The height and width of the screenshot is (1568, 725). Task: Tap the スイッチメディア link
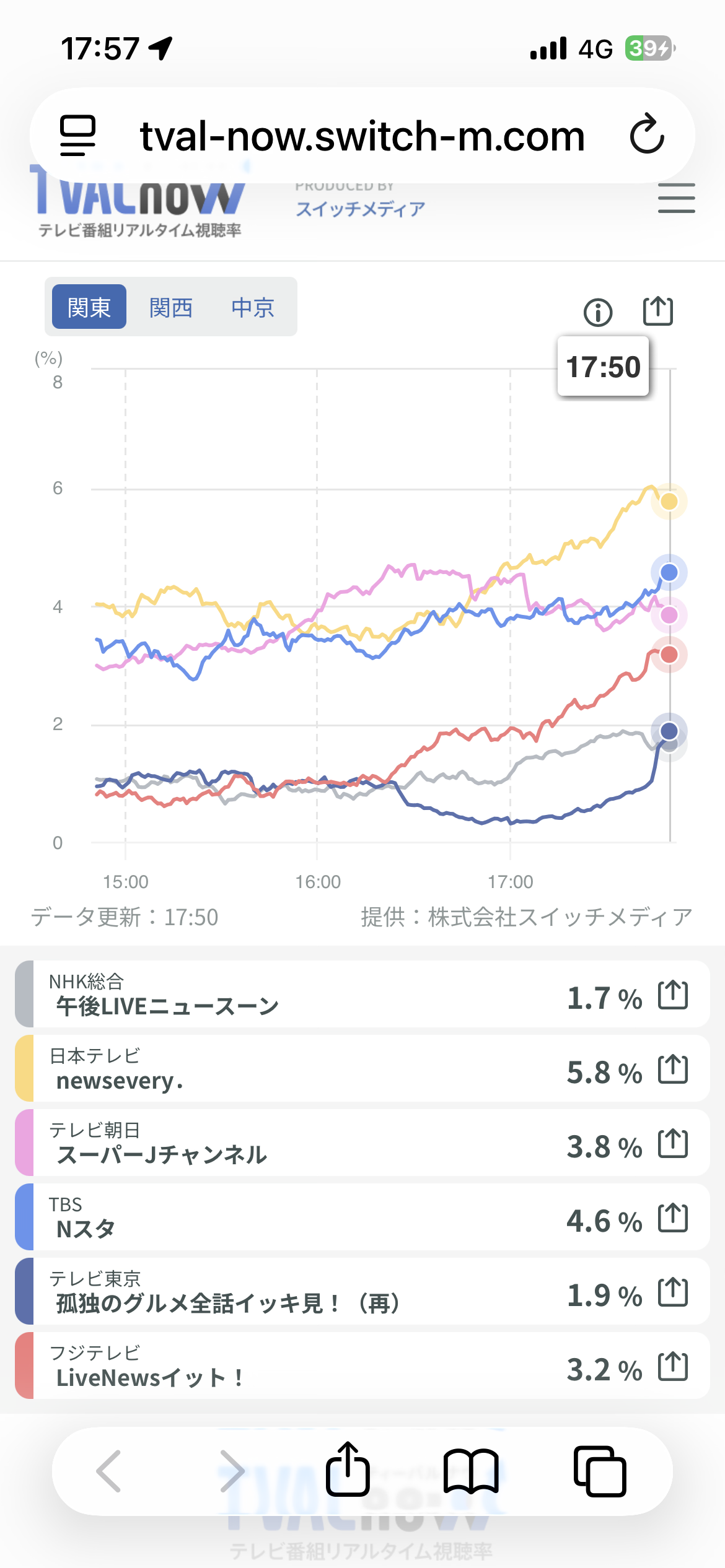360,209
